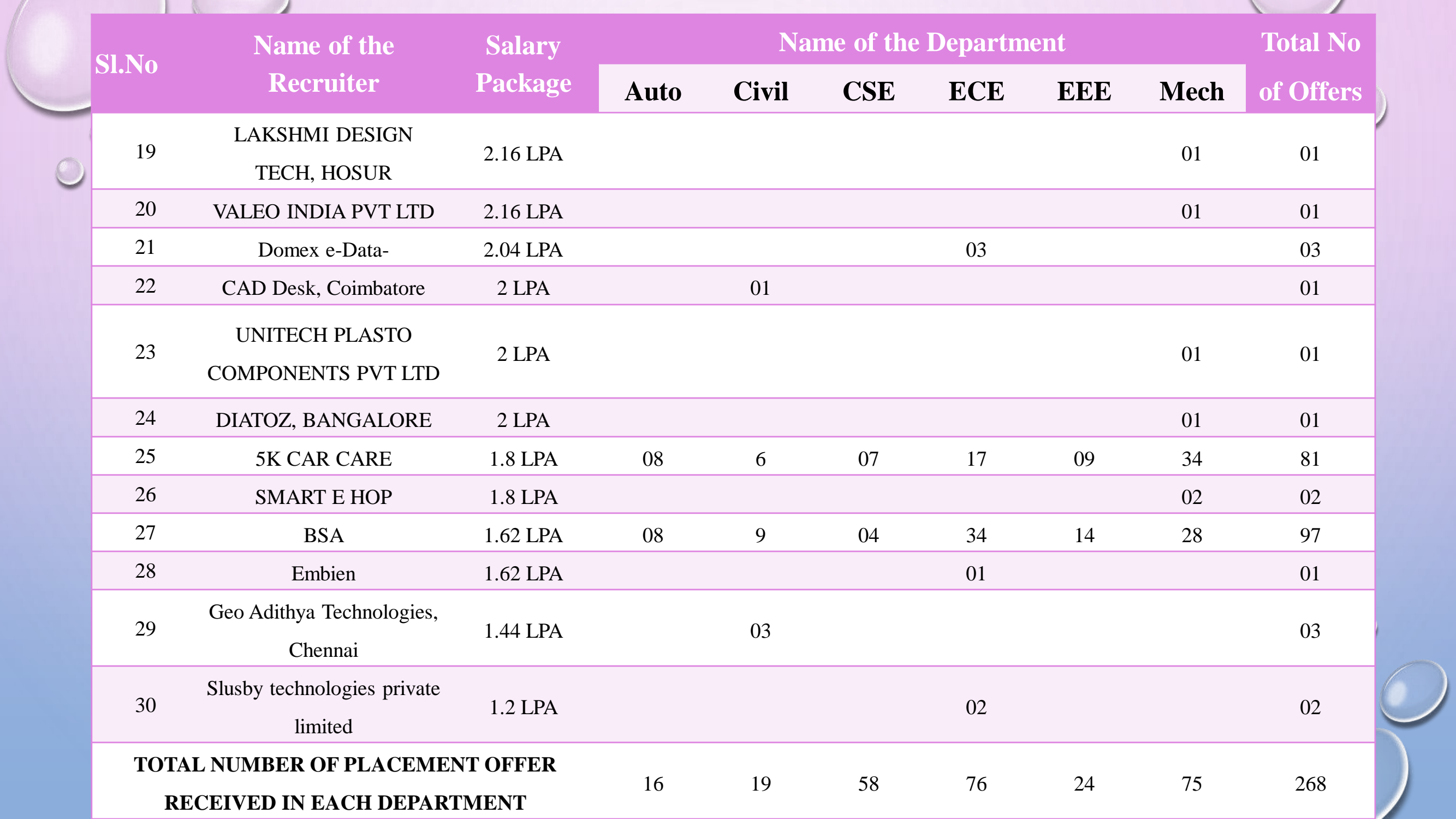
Task: Click the 'Name of the Department' heading
Action: click(922, 43)
